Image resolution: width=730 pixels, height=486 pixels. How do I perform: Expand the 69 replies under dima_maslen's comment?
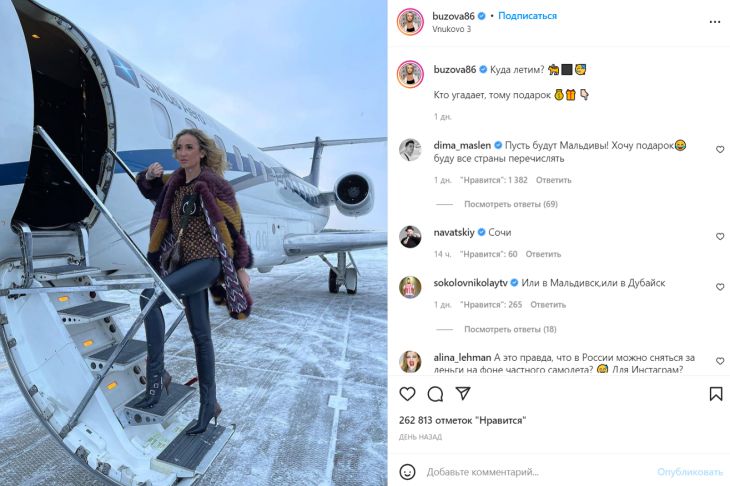point(511,204)
